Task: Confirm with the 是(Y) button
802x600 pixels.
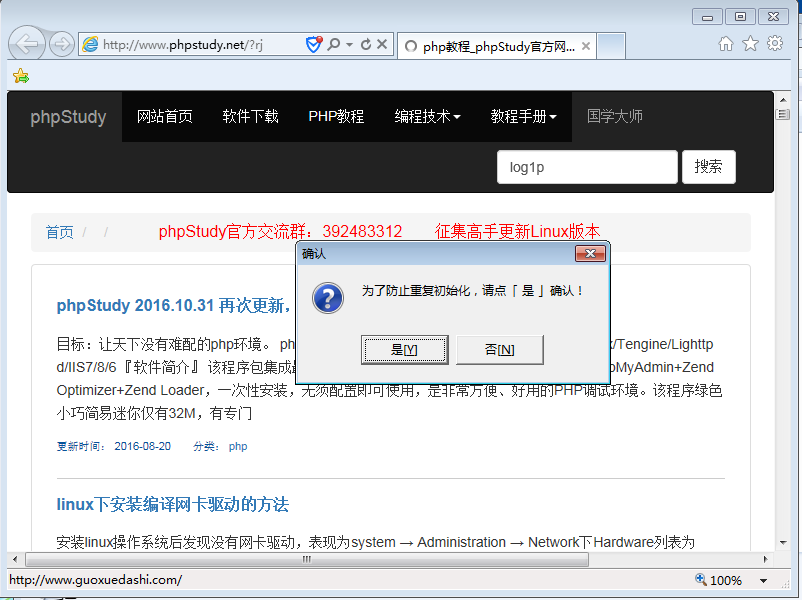Action: 405,350
